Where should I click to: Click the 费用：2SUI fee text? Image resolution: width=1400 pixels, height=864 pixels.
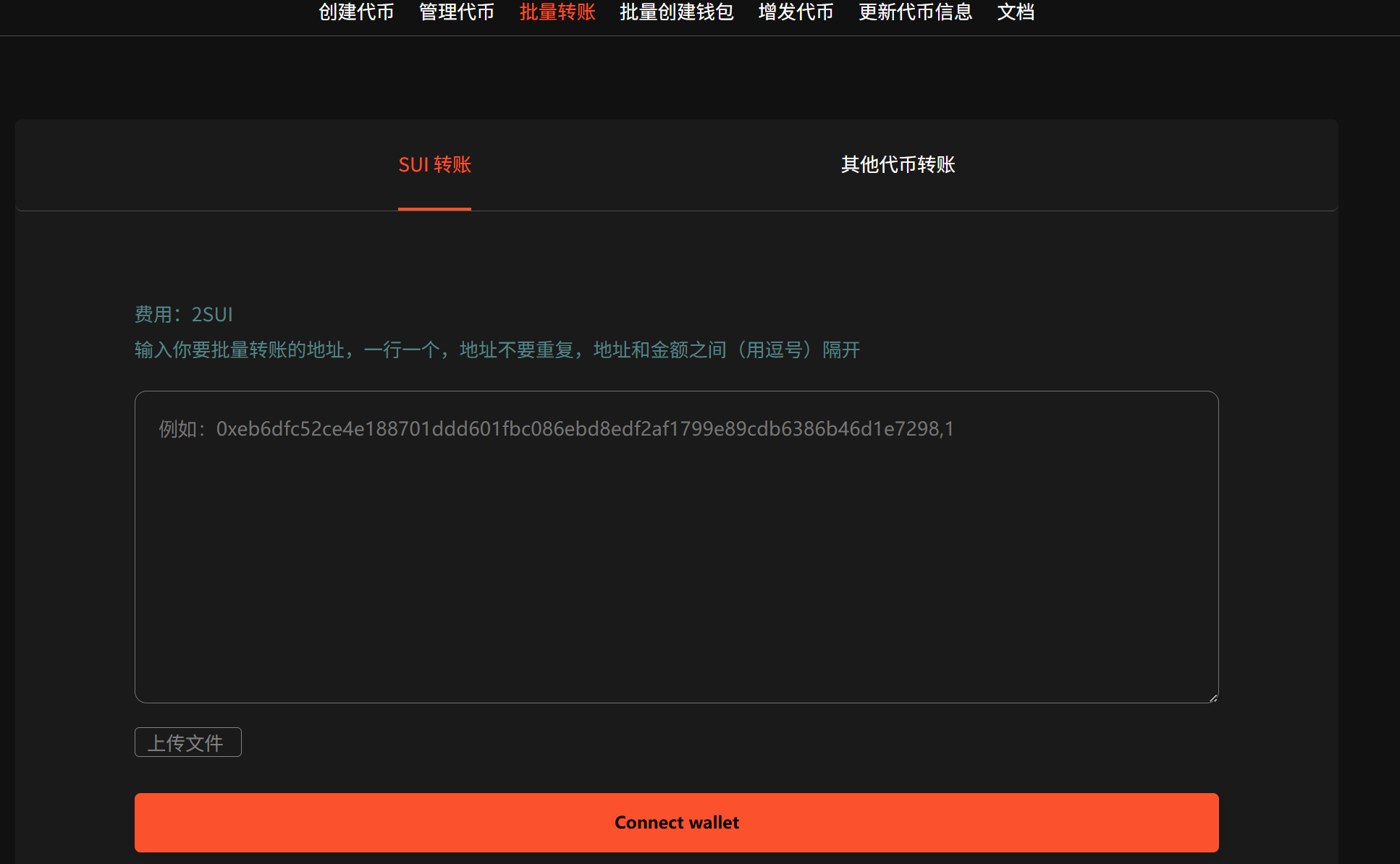point(184,315)
